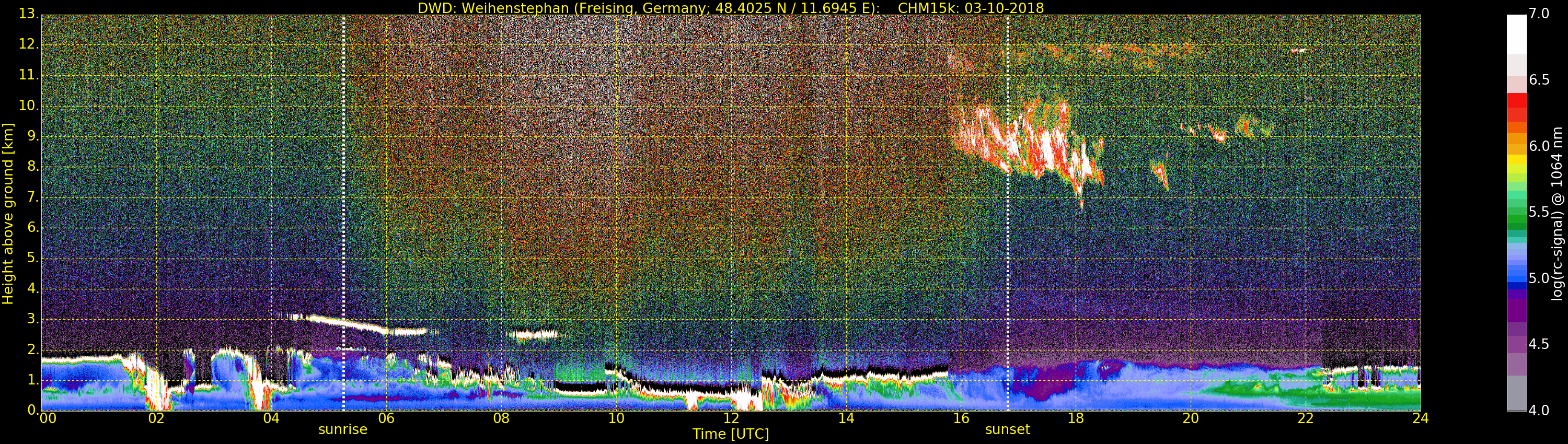Click the time axis tick "24"
Image resolution: width=1568 pixels, height=444 pixels.
[1421, 418]
